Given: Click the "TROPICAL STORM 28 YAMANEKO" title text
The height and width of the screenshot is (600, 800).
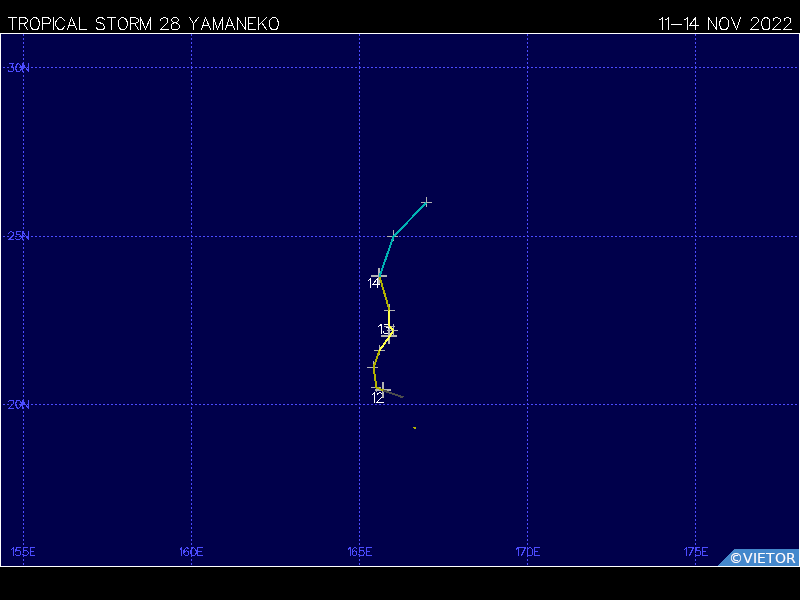Looking at the screenshot, I should point(143,24).
